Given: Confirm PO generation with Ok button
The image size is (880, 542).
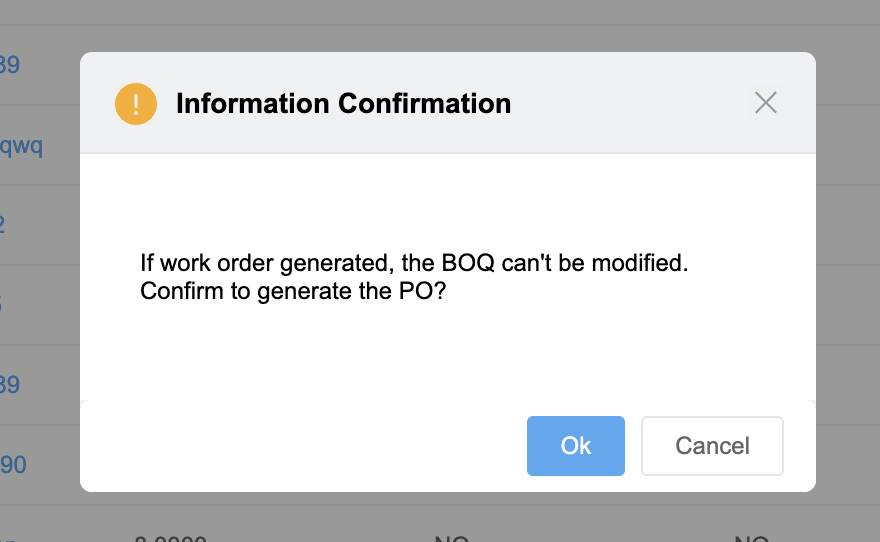Looking at the screenshot, I should coord(575,445).
